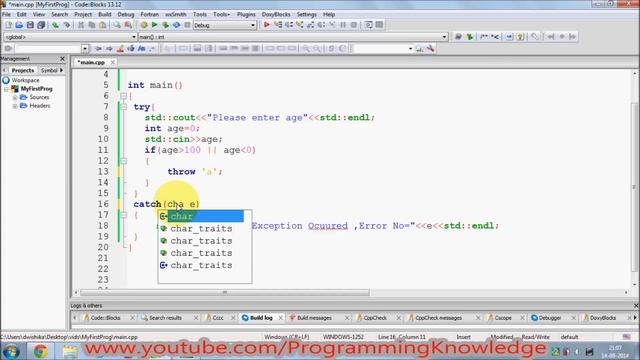
Task: Click the Copy toolbar icon
Action: pyautogui.click(x=92, y=25)
